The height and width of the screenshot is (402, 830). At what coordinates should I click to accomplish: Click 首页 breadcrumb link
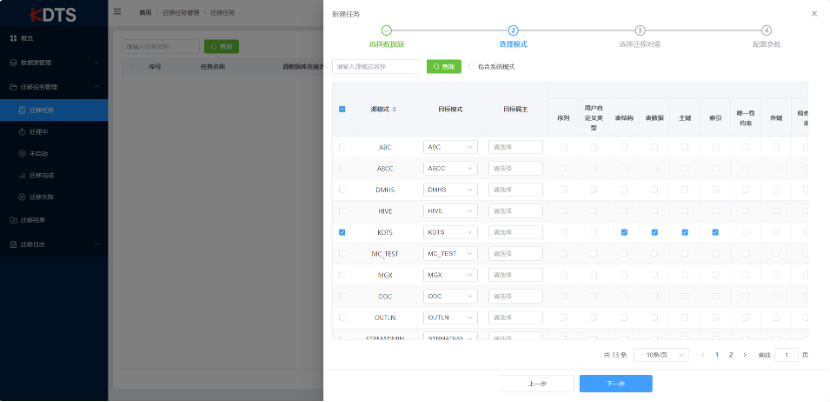[x=145, y=12]
